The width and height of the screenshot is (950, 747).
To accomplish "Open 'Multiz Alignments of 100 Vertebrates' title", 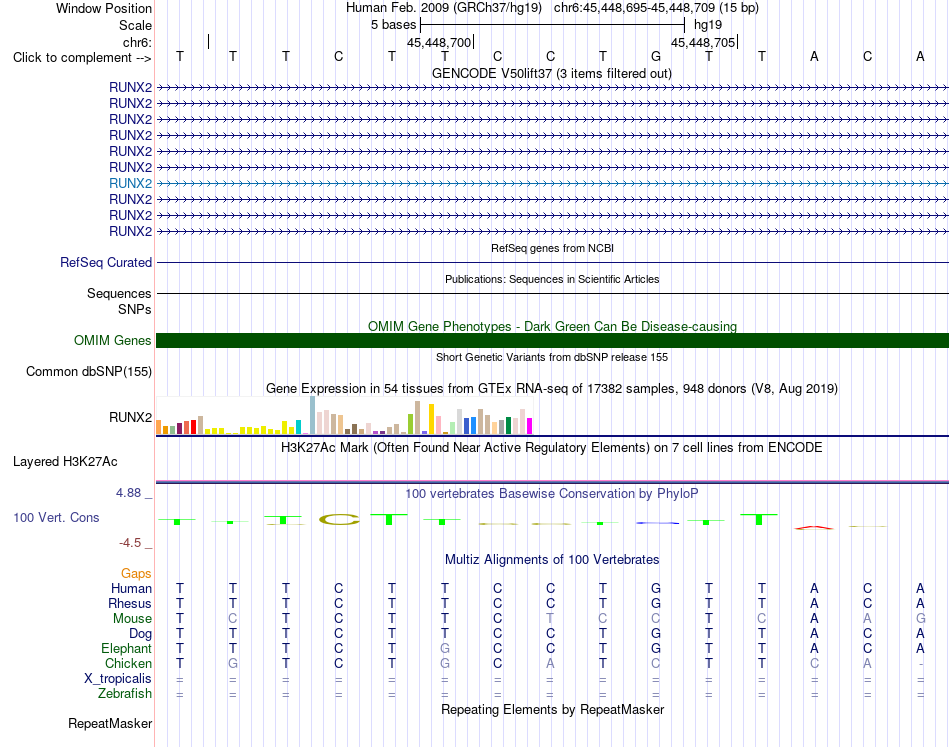I will pos(552,559).
